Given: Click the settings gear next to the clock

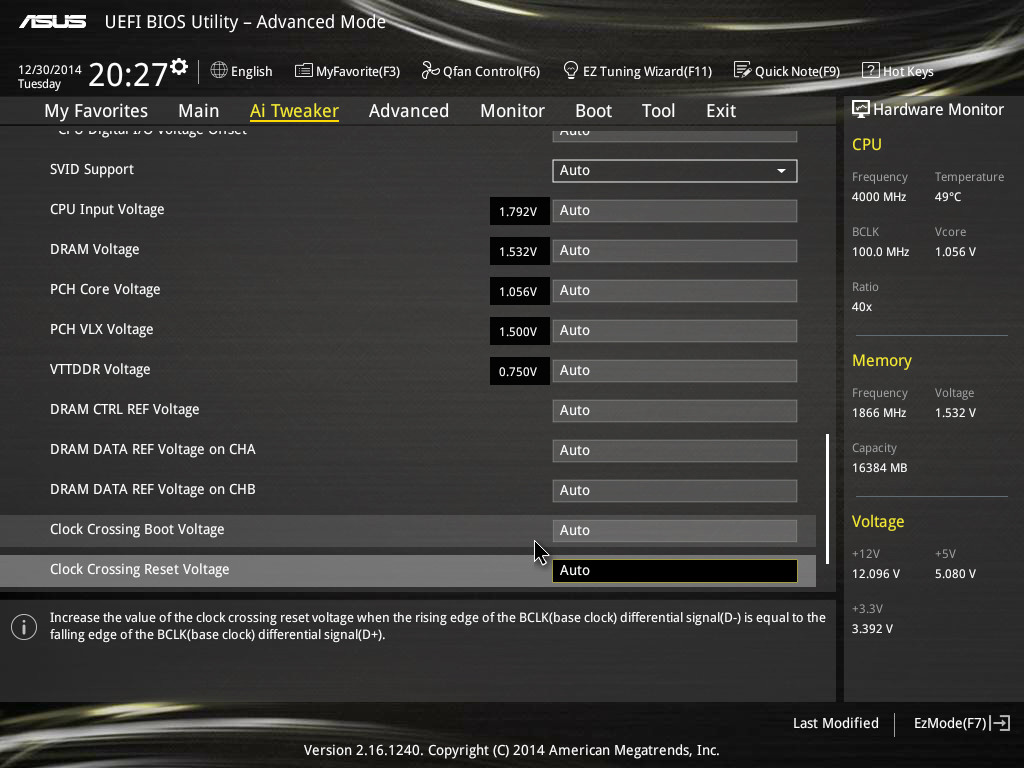Looking at the screenshot, I should [179, 67].
